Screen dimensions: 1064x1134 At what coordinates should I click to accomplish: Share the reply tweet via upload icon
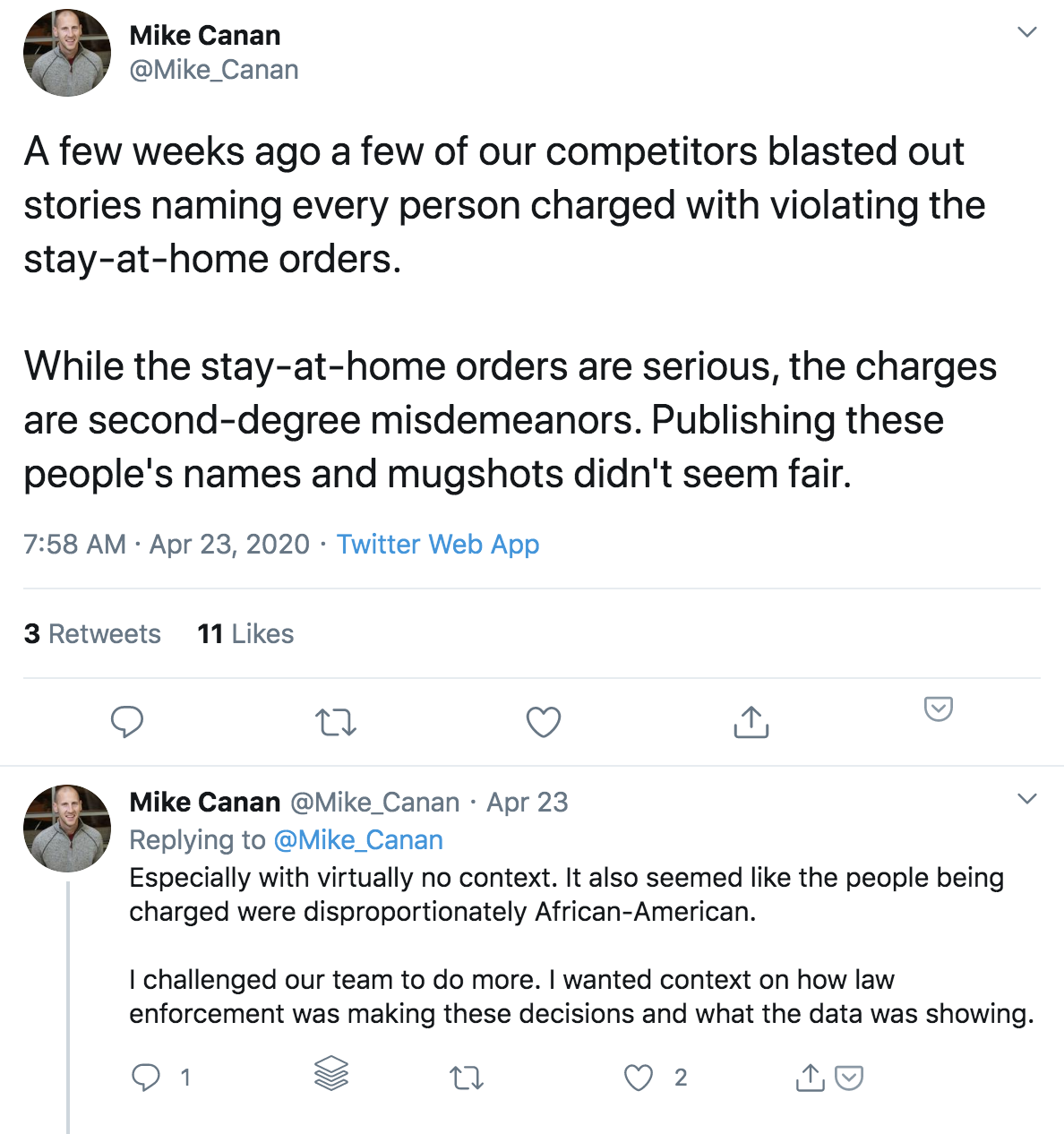tap(810, 1077)
